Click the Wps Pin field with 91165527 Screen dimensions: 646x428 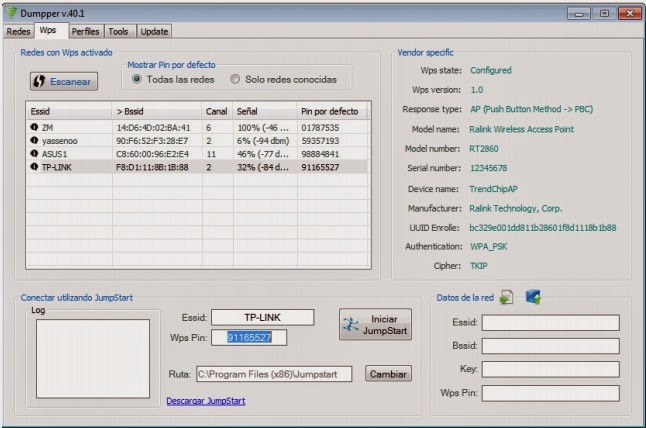[x=249, y=337]
